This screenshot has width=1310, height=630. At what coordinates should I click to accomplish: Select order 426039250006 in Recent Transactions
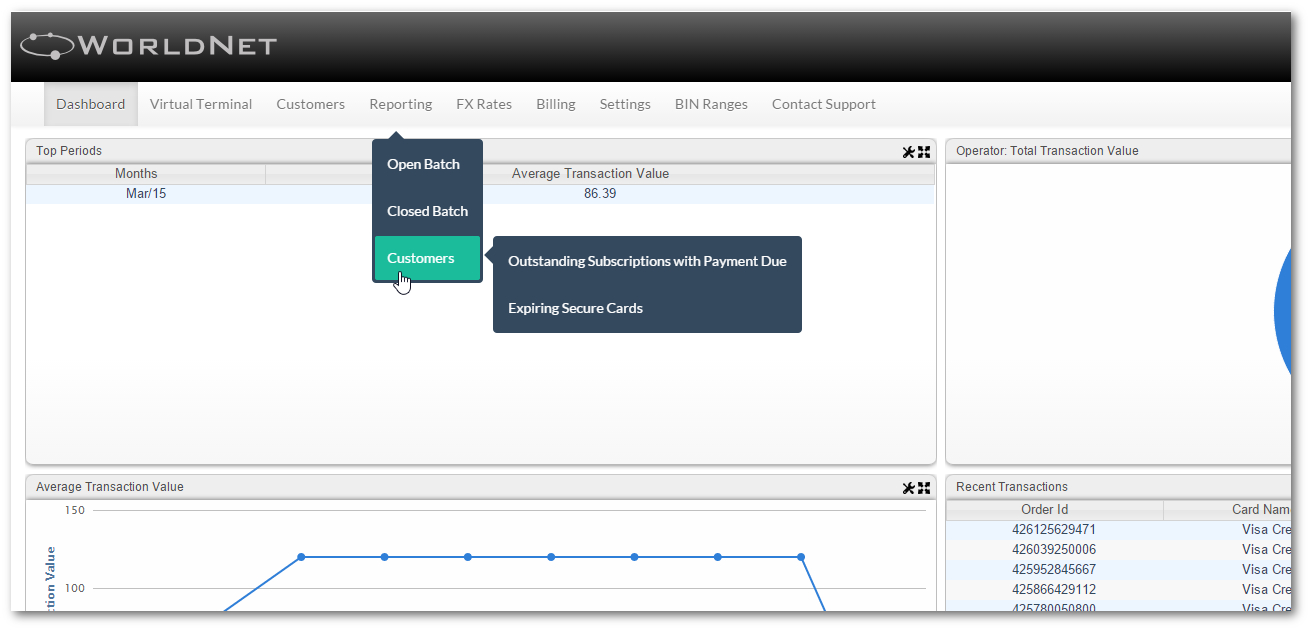point(1054,550)
